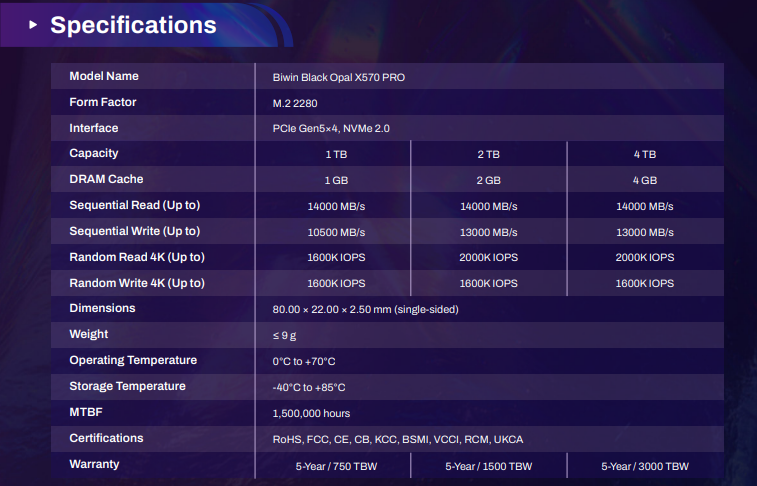
Task: Click the Specifications heading text
Action: 133,25
